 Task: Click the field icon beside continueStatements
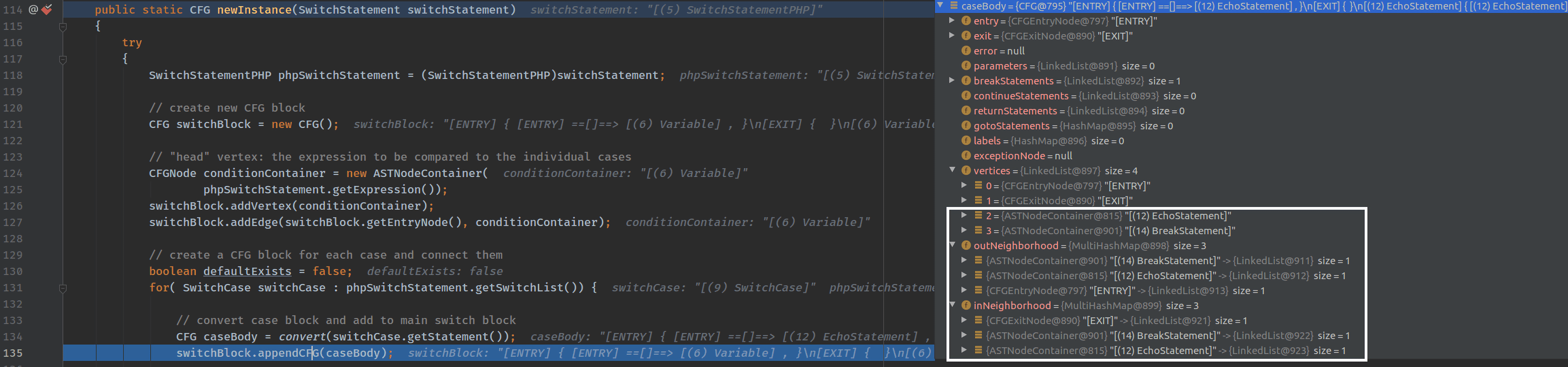coord(966,96)
